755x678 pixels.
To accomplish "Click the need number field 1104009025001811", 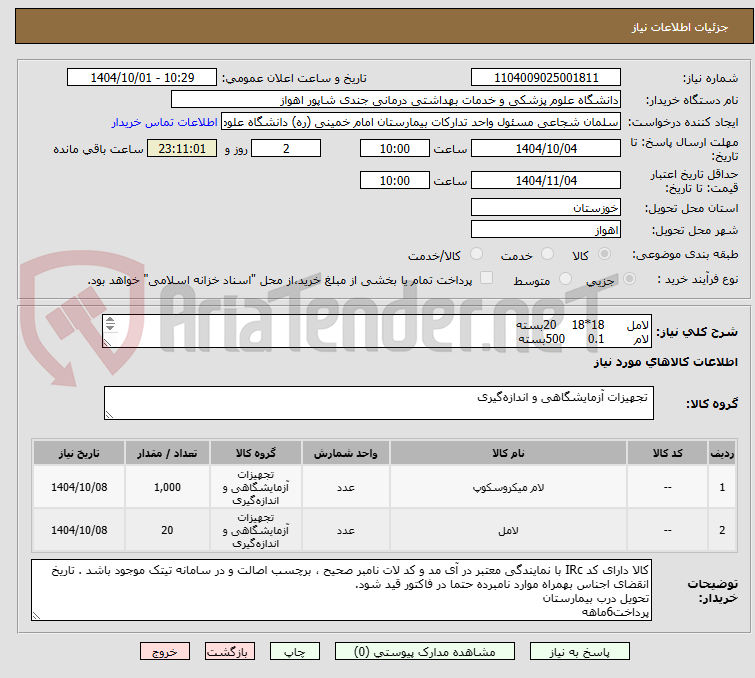I will click(x=546, y=78).
